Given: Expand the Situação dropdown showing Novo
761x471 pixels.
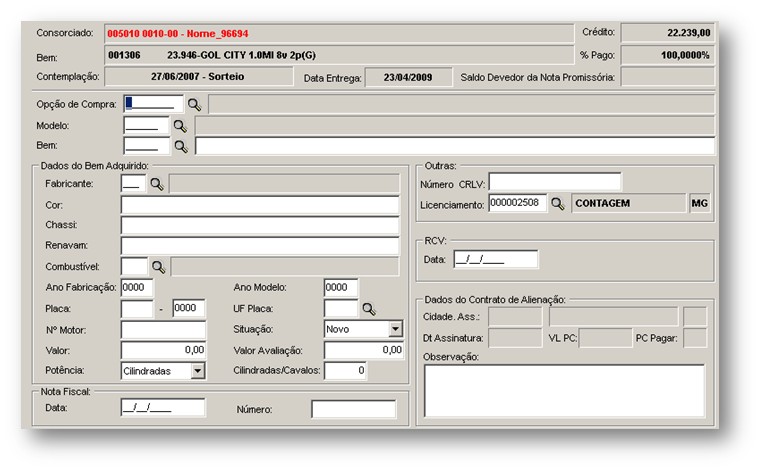Looking at the screenshot, I should tap(396, 329).
